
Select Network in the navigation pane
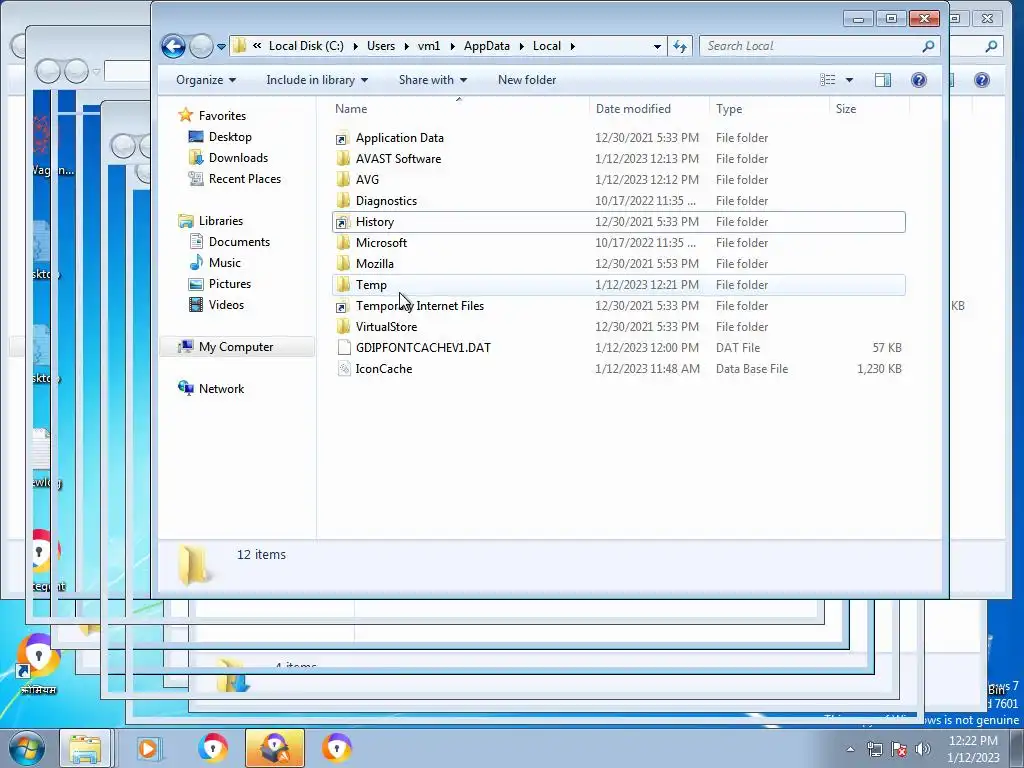(221, 389)
